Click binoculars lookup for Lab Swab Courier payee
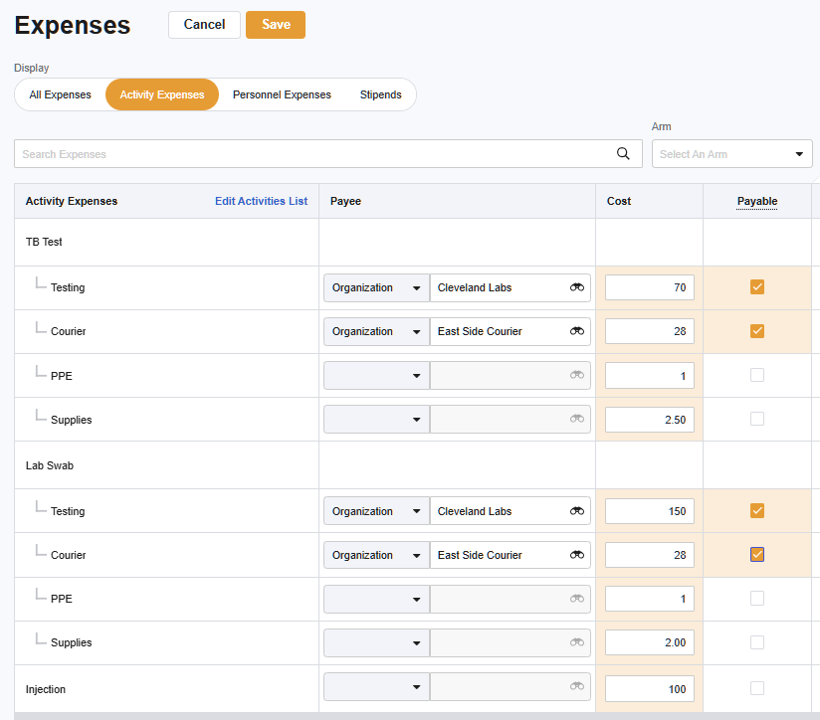This screenshot has width=820, height=720. (x=577, y=555)
